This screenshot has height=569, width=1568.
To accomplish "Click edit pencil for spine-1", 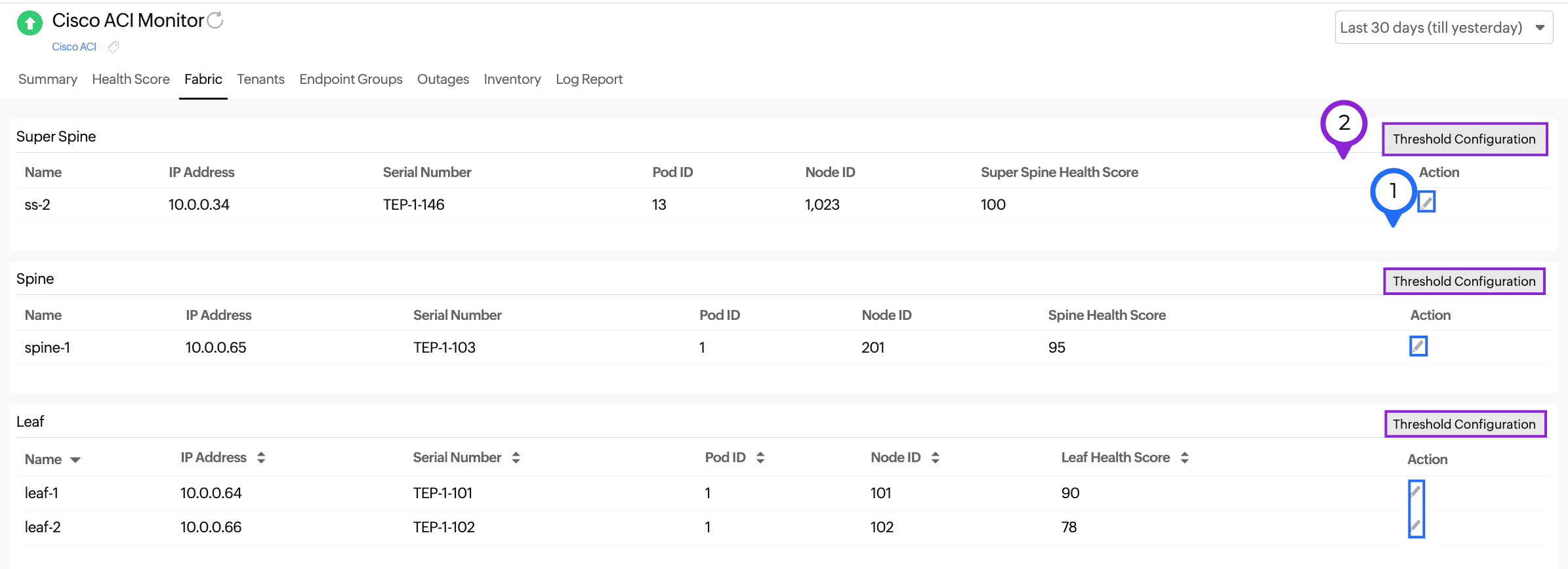I will (1418, 346).
